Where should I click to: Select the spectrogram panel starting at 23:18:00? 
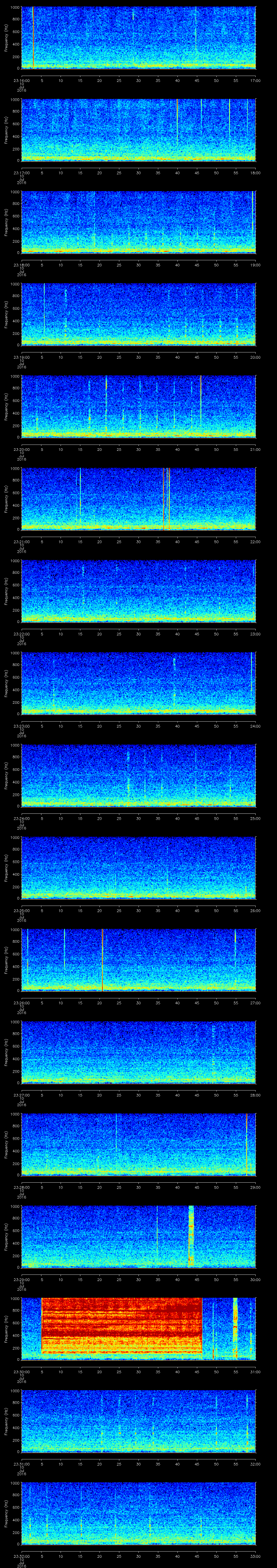(x=138, y=222)
